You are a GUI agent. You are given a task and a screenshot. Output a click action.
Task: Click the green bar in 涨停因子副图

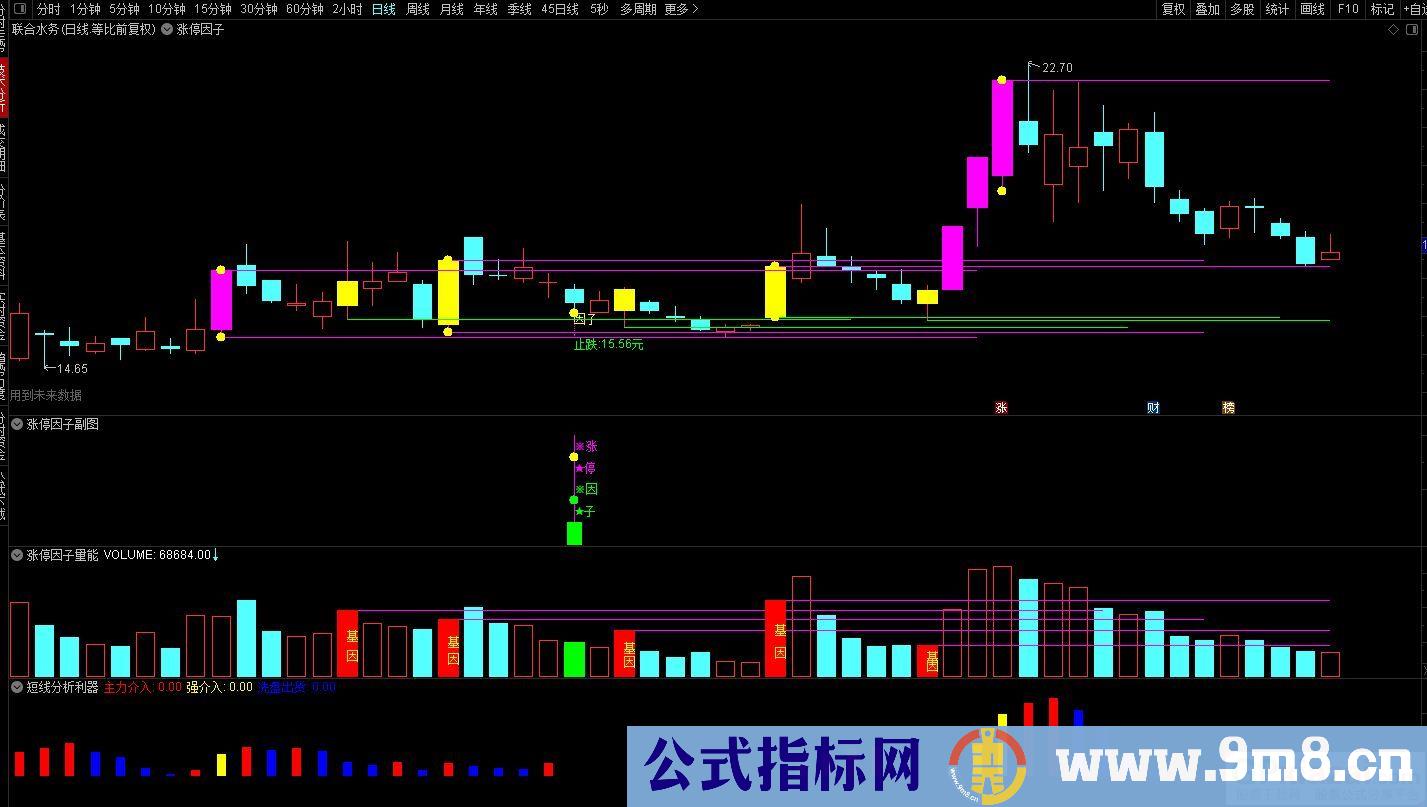[x=574, y=533]
